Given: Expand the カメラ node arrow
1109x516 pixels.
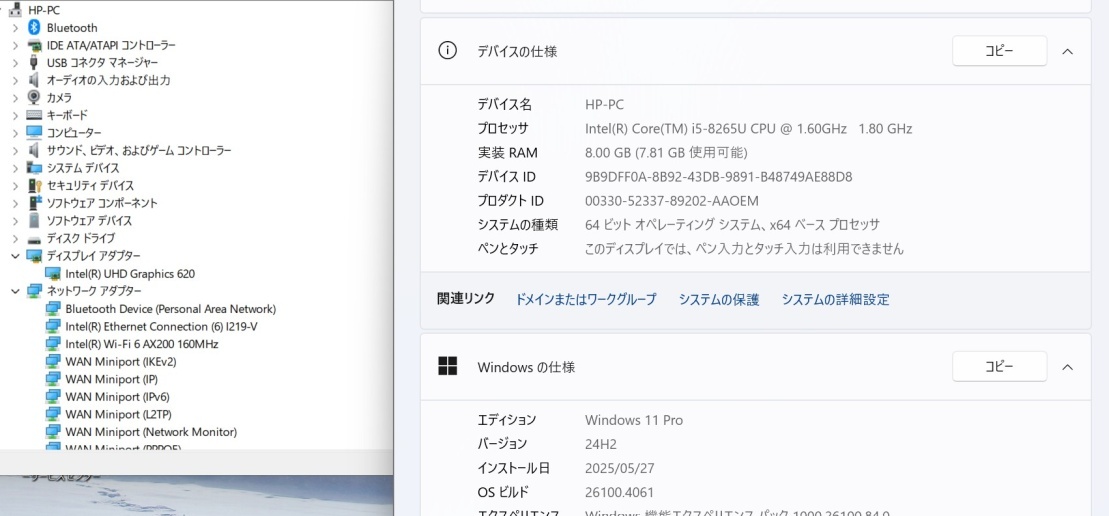Looking at the screenshot, I should [15, 98].
